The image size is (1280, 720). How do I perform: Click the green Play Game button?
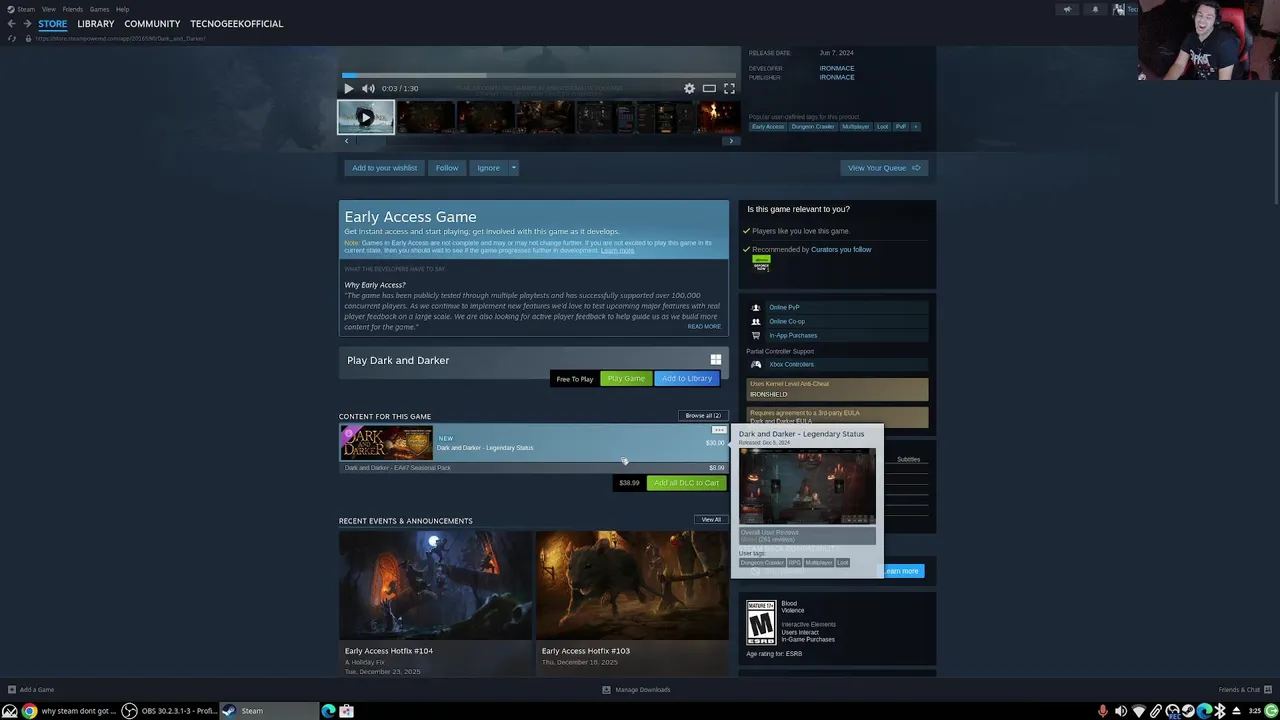pos(626,379)
